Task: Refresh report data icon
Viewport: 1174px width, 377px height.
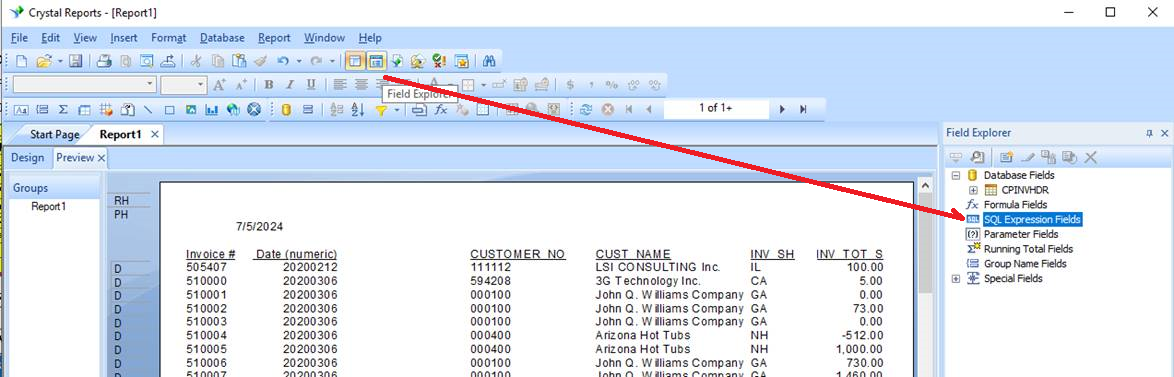Action: [586, 109]
